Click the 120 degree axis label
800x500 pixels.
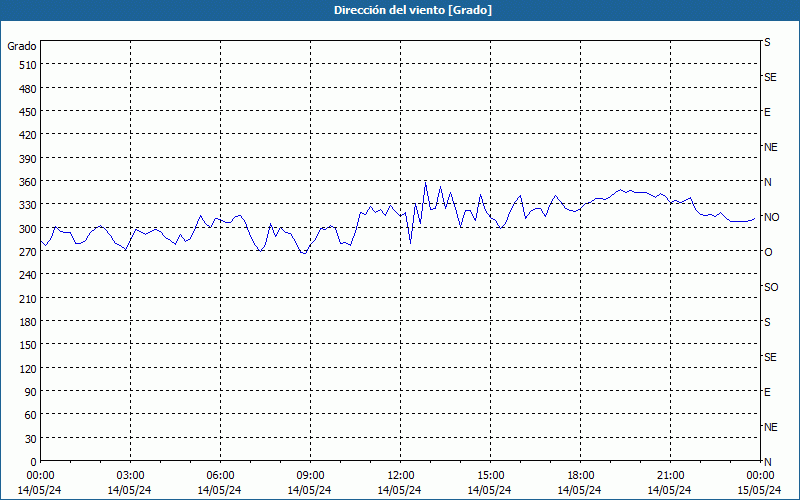[28, 369]
